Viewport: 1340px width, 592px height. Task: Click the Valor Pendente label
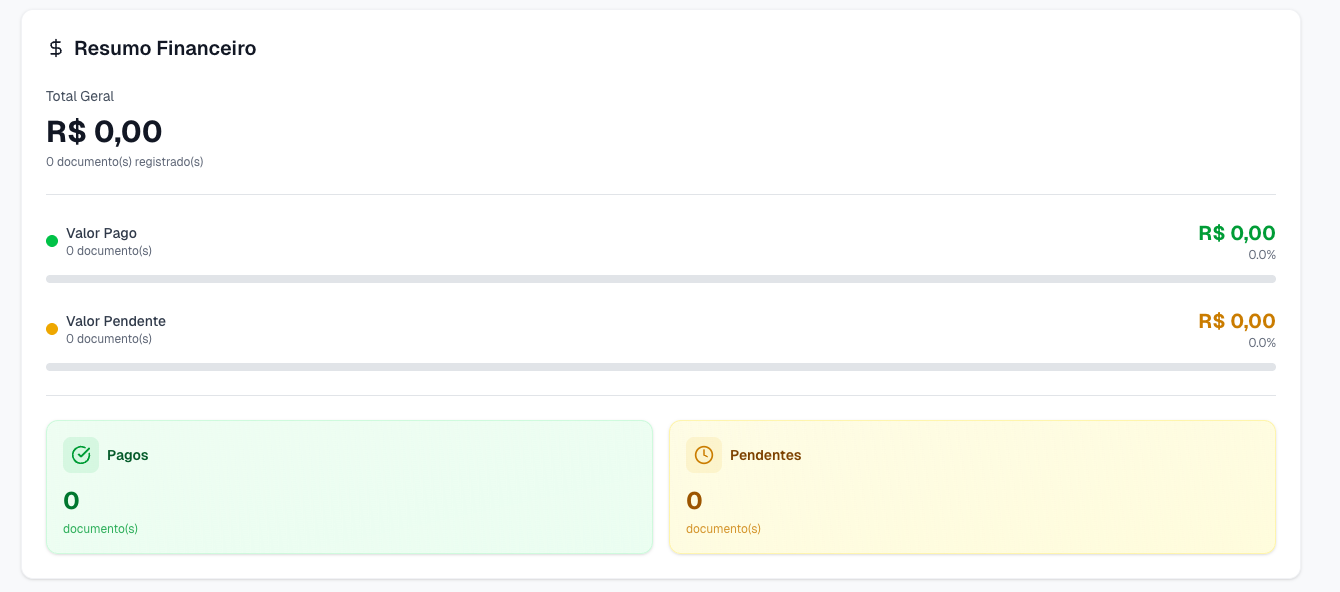116,321
